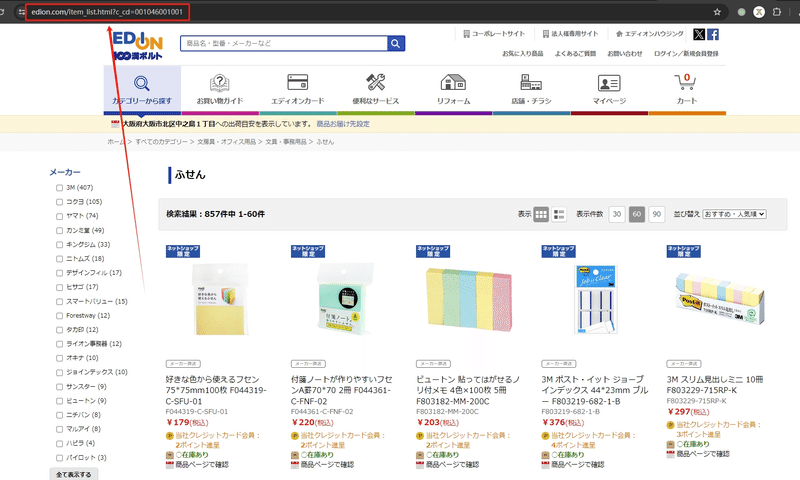Click 全て表示する show all makers

[74, 474]
